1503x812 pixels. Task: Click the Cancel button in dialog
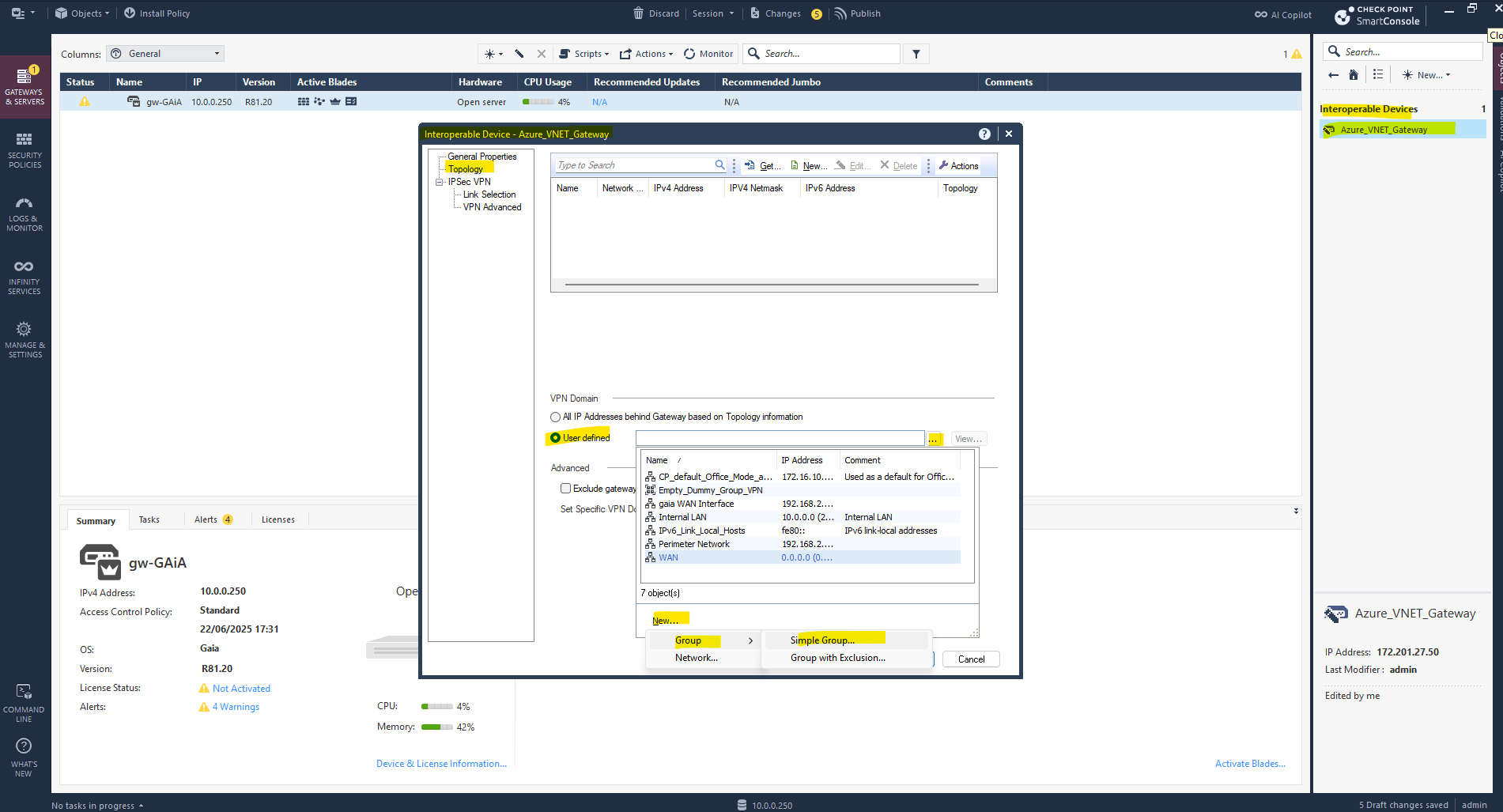(971, 659)
